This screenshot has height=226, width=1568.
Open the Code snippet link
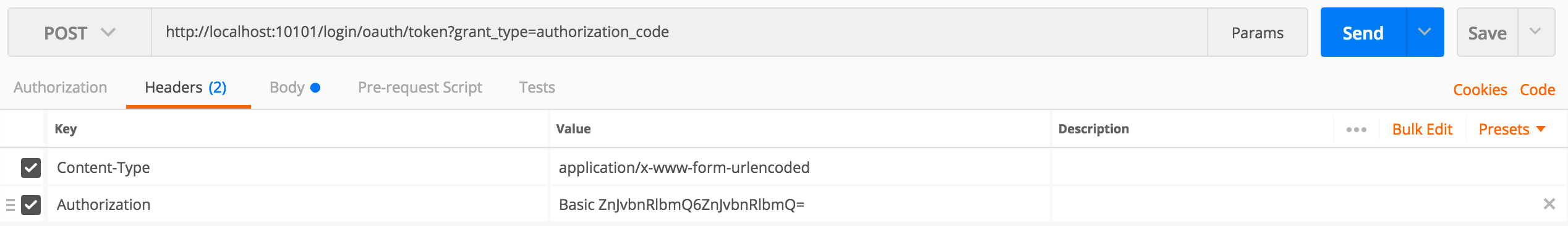click(1537, 90)
